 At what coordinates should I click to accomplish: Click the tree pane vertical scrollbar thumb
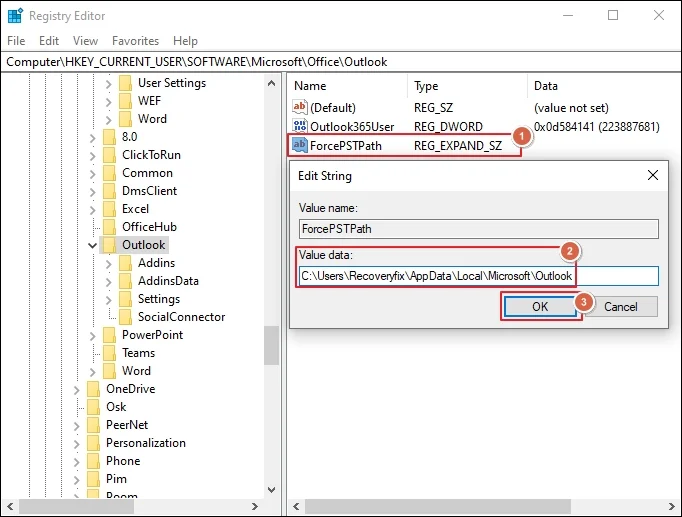click(271, 346)
